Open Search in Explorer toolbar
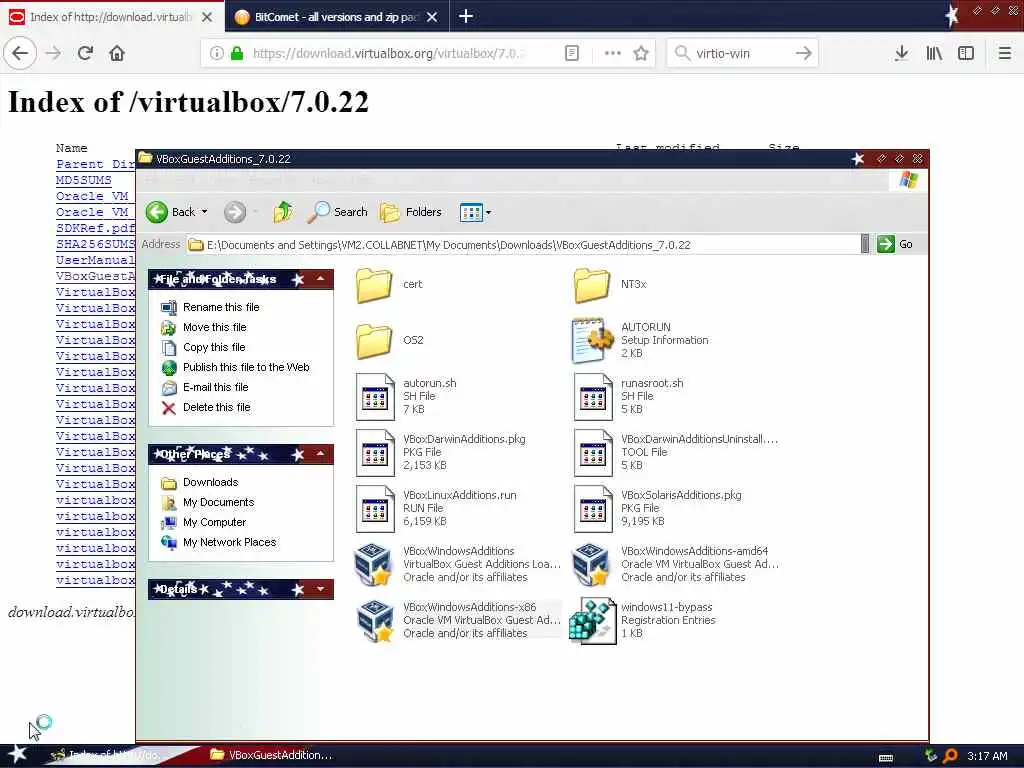 click(x=338, y=212)
